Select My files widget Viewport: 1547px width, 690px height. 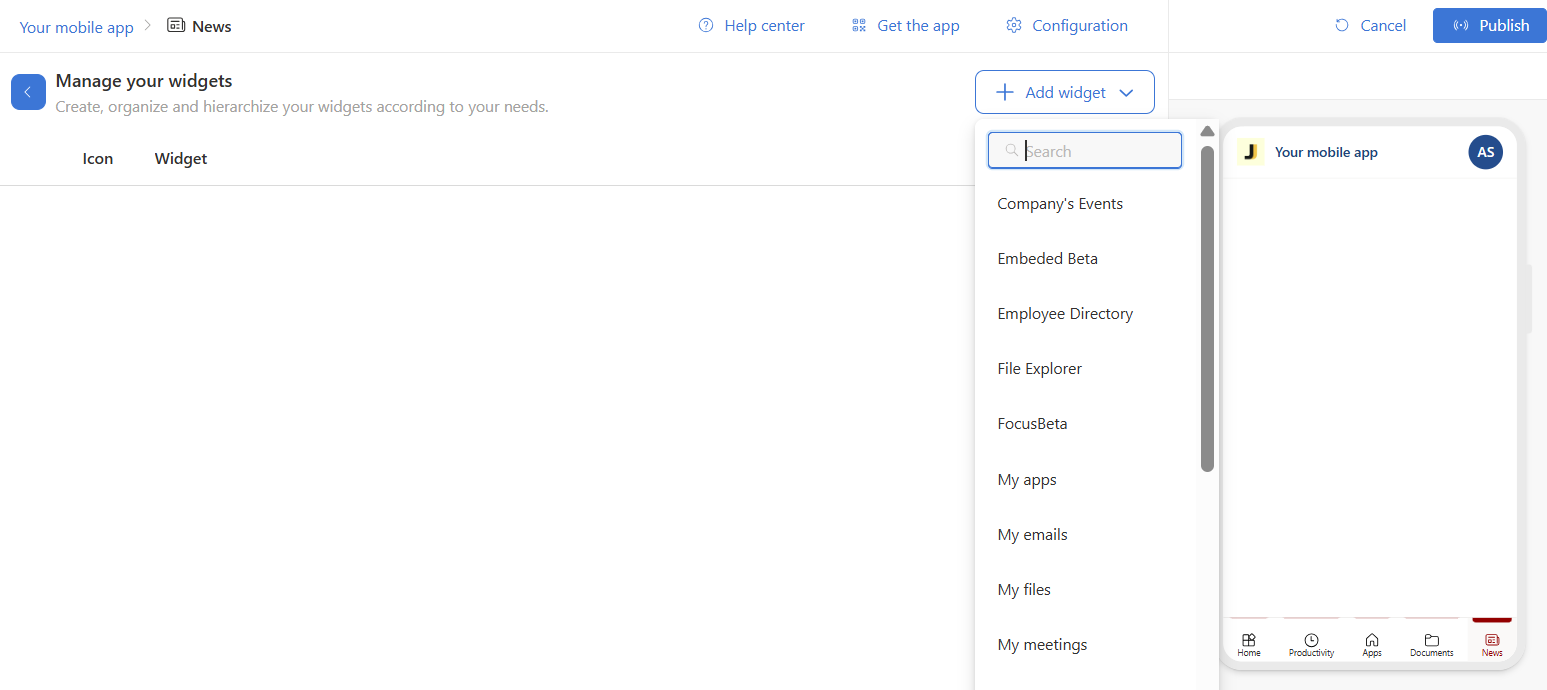click(x=1024, y=590)
